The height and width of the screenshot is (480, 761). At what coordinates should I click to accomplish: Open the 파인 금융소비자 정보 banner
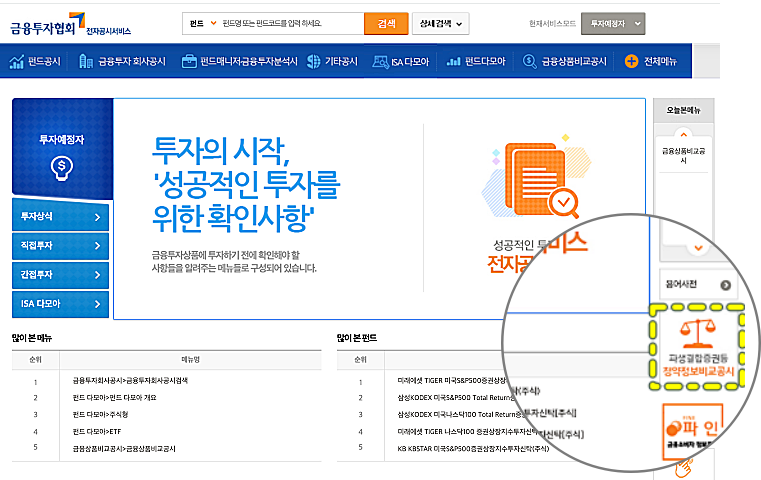pyautogui.click(x=693, y=431)
